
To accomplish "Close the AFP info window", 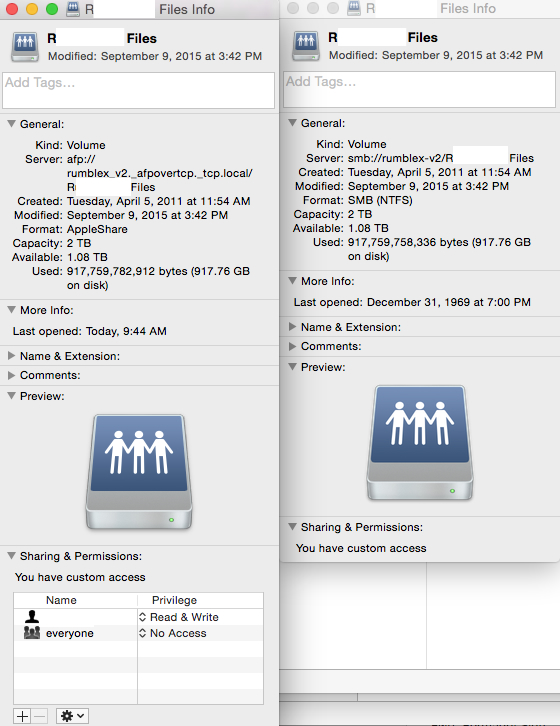I will tap(11, 9).
